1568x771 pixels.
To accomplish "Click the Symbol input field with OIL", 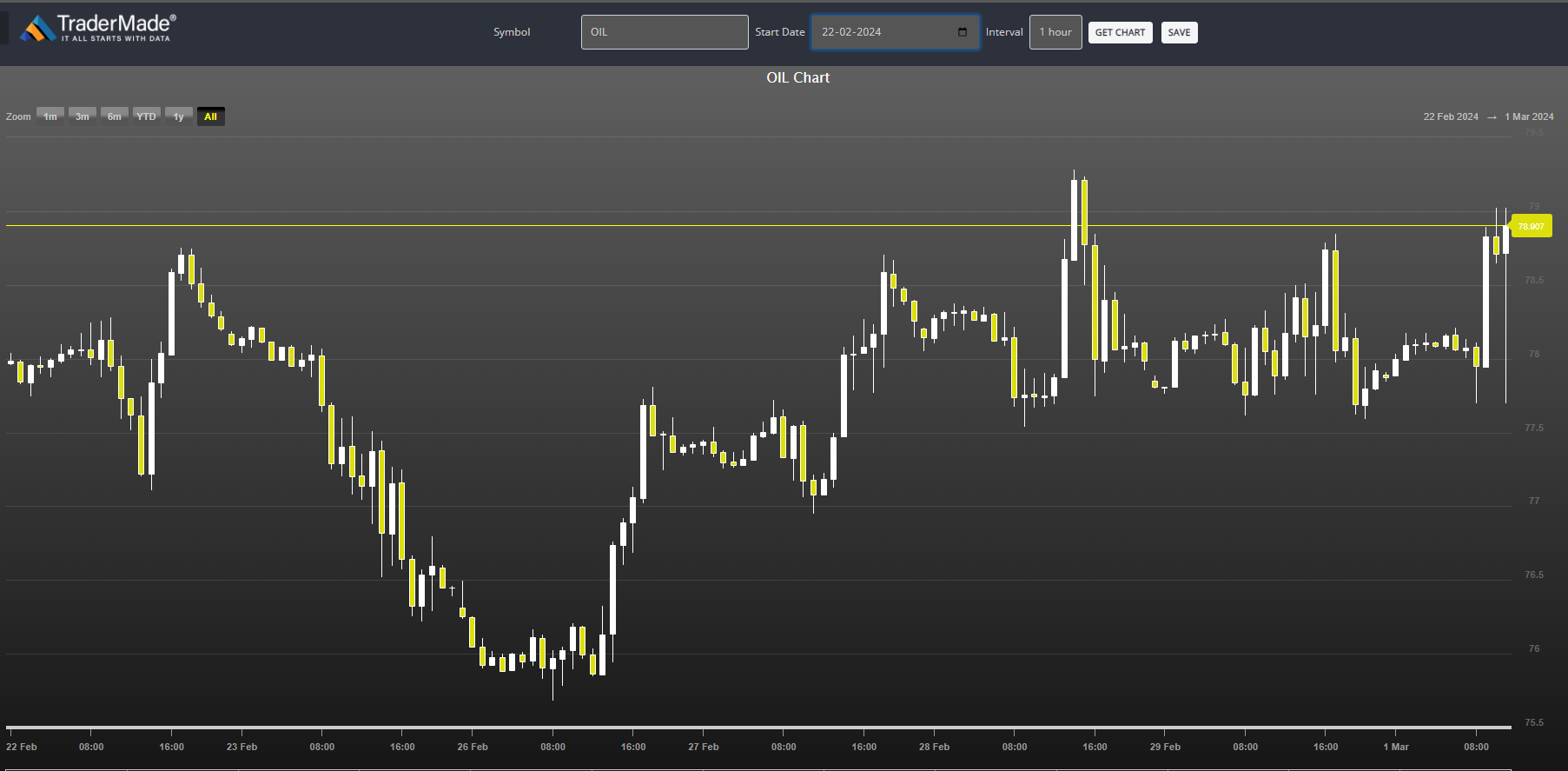I will click(x=665, y=32).
